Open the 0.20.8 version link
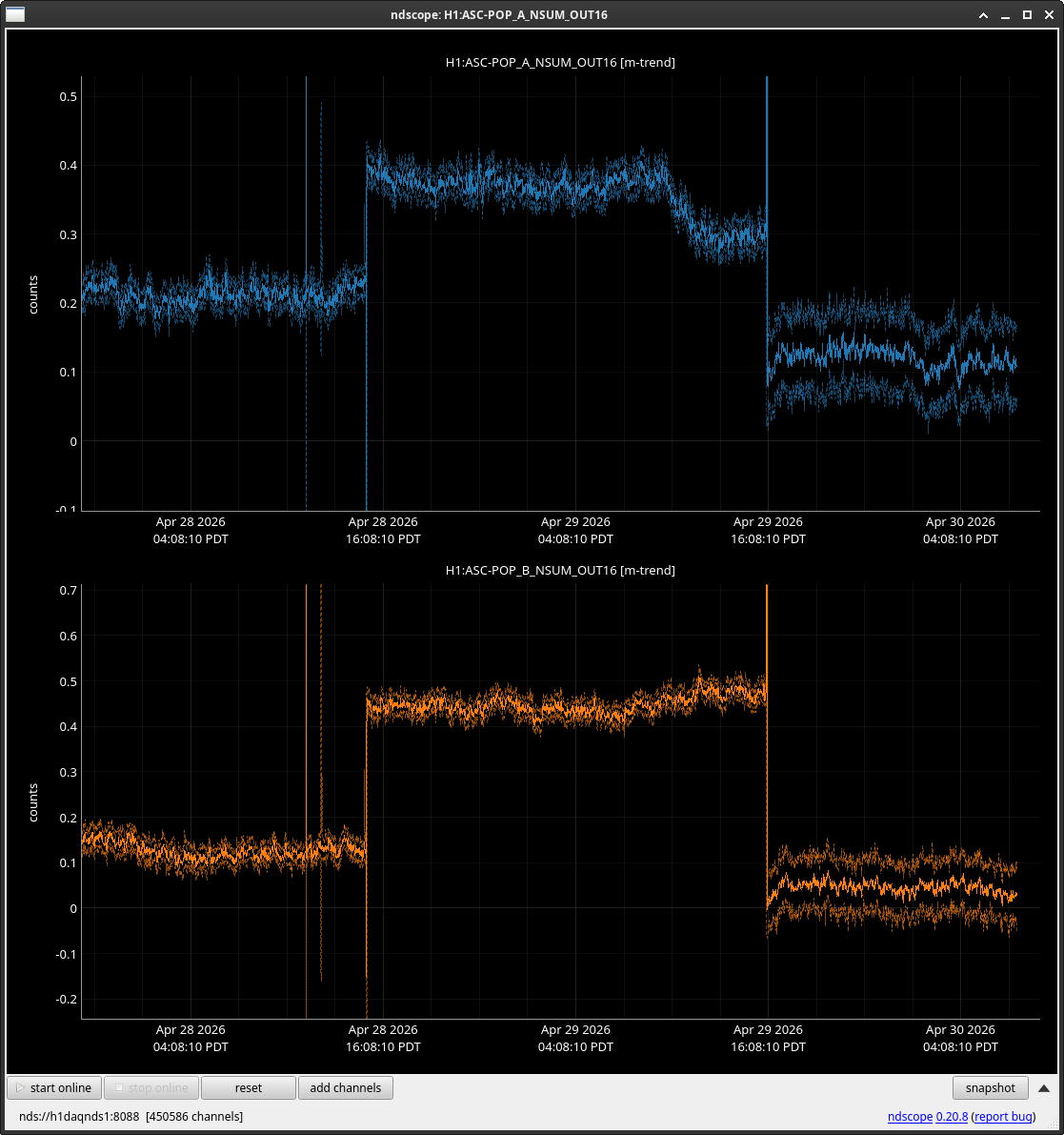Viewport: 1064px width, 1135px height. tap(952, 1116)
